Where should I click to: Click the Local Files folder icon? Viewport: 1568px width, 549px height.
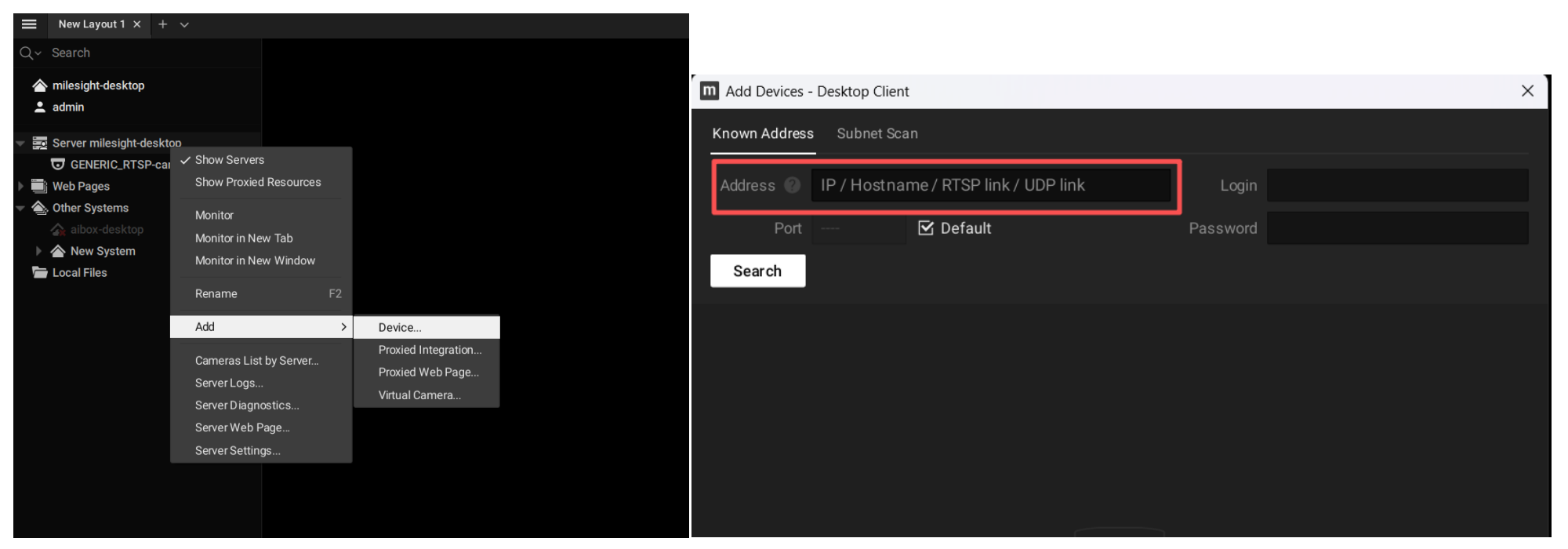[39, 273]
